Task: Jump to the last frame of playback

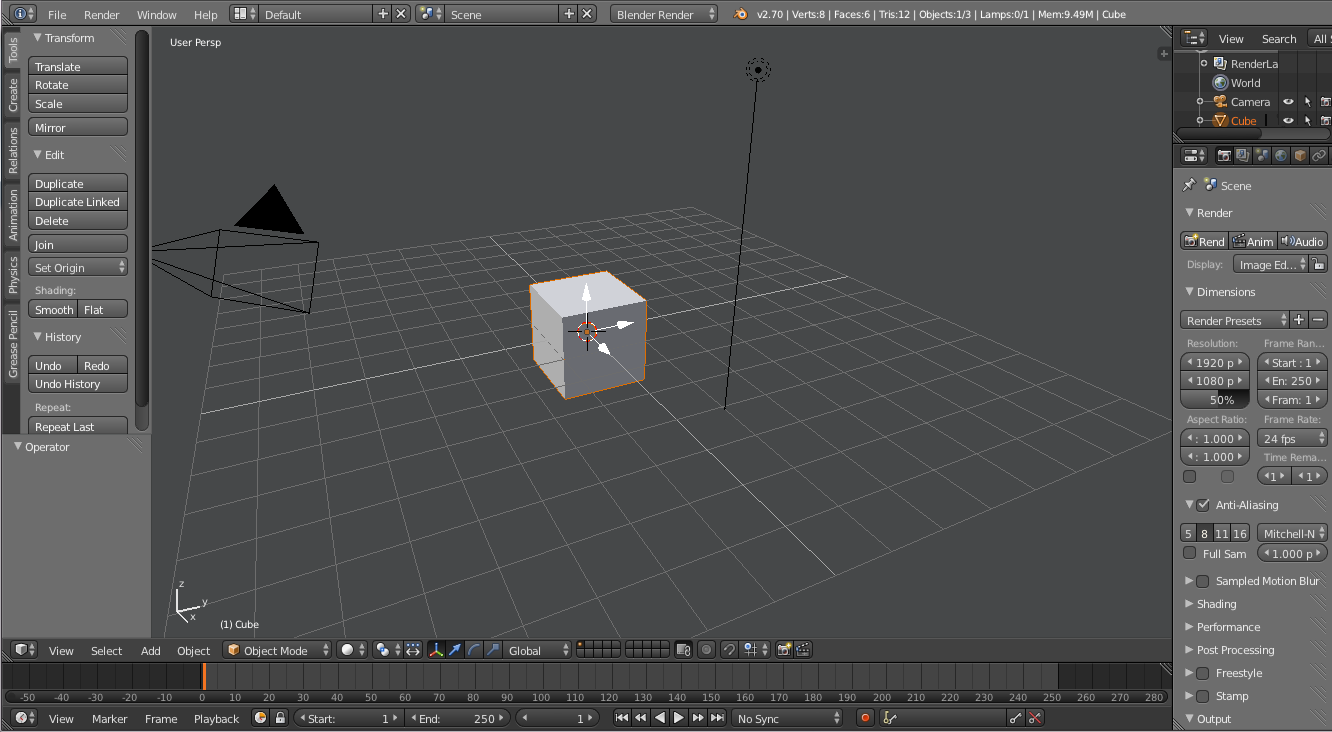Action: (717, 718)
